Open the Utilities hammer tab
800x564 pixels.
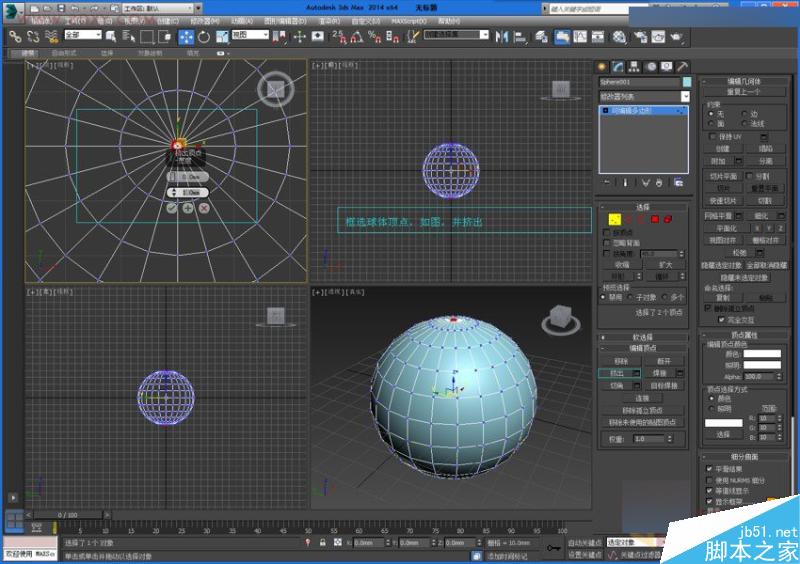(x=683, y=66)
